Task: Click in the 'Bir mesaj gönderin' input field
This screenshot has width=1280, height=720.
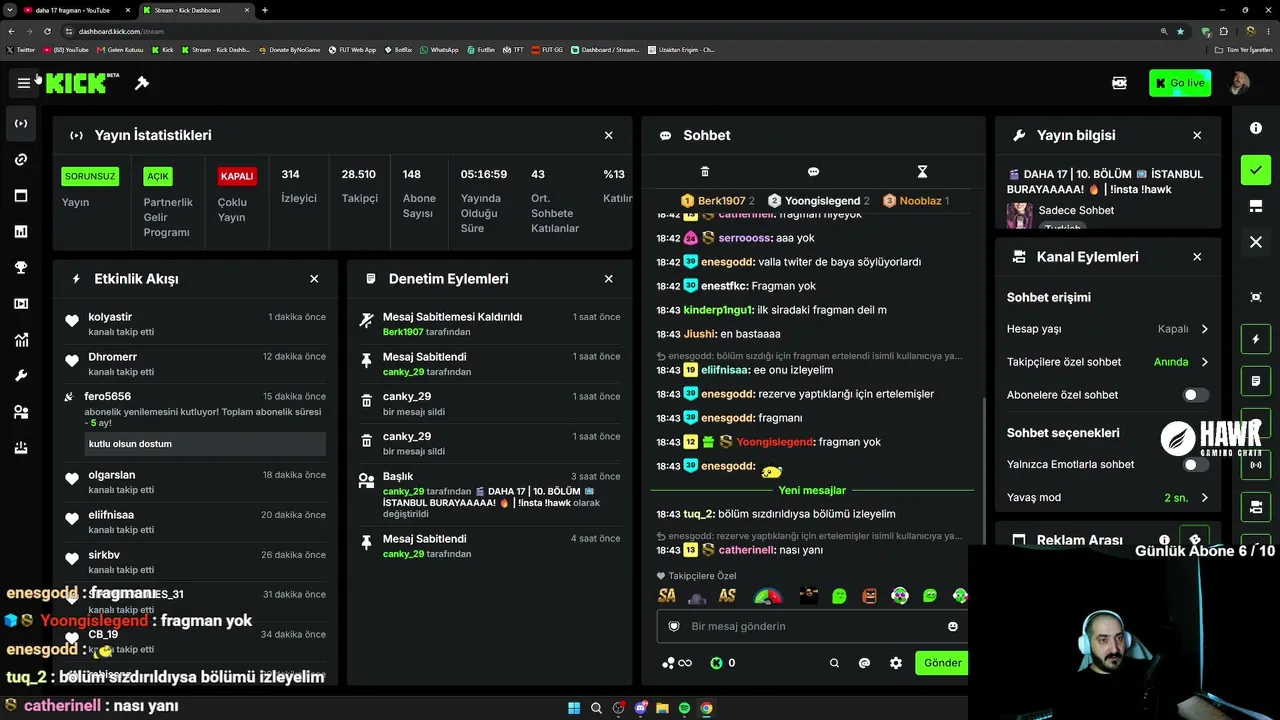Action: pyautogui.click(x=810, y=626)
